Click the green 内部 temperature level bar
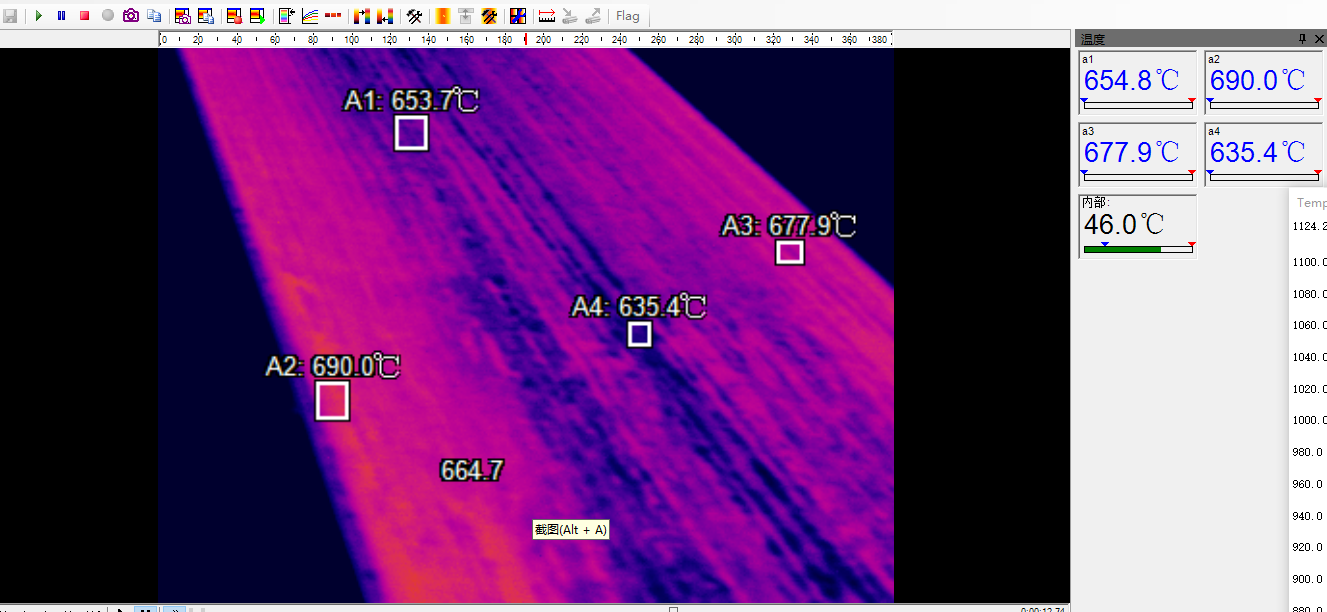 pos(1138,249)
